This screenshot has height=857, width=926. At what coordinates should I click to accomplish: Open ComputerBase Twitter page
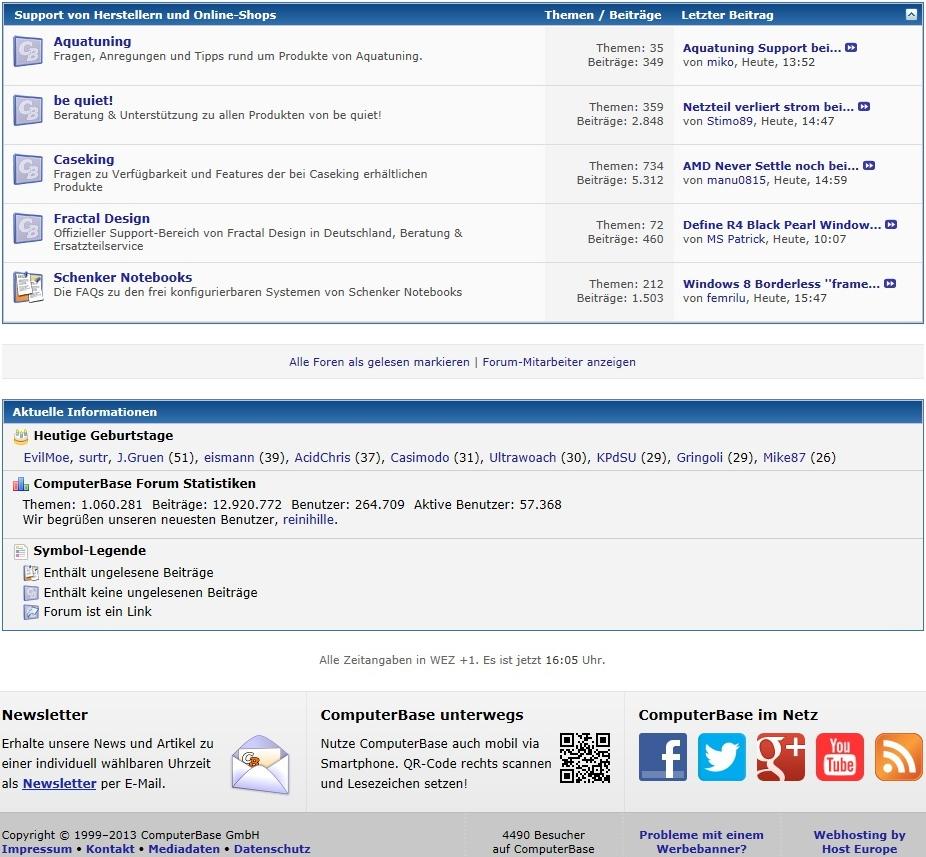coord(722,757)
